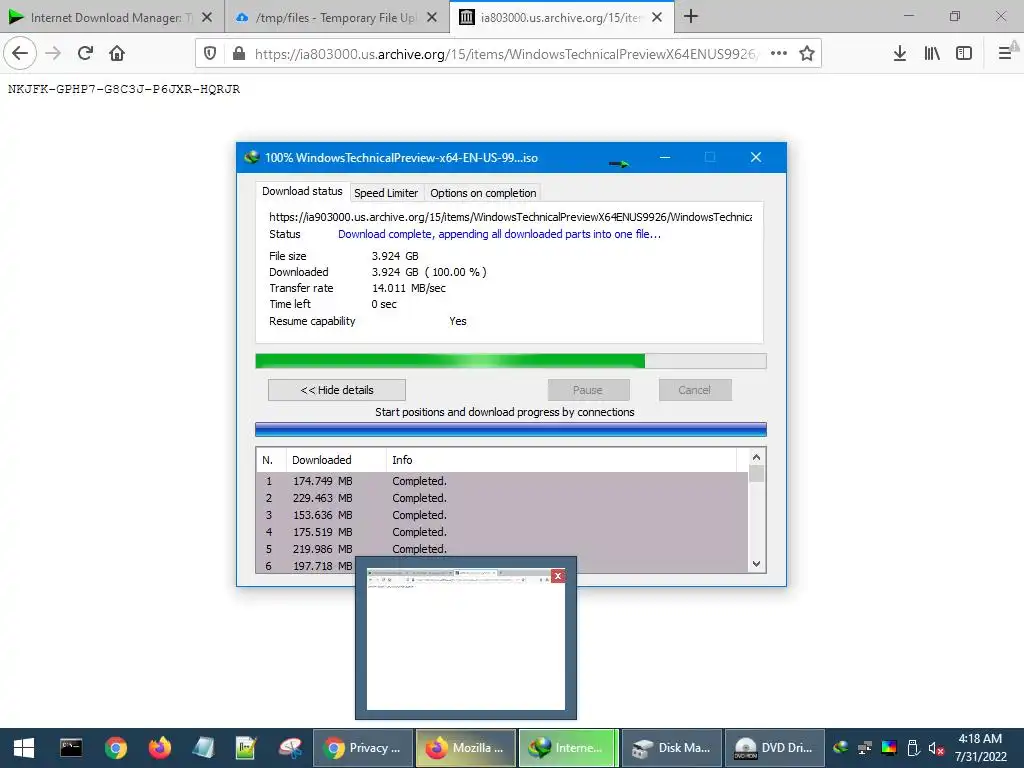Open a new tab with the plus button
Image resolution: width=1024 pixels, height=768 pixels.
click(691, 17)
